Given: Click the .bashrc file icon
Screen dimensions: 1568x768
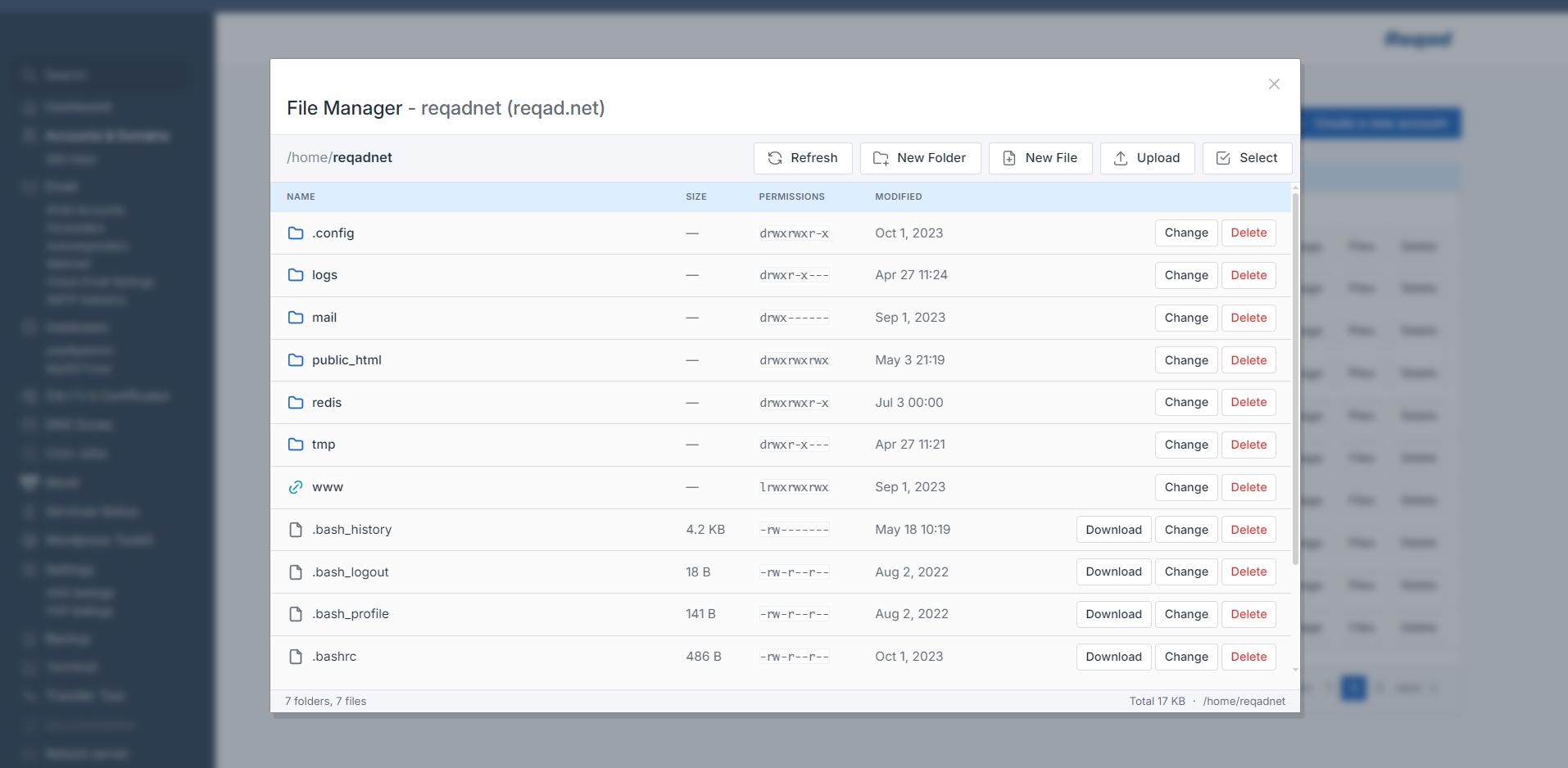Looking at the screenshot, I should 296,657.
